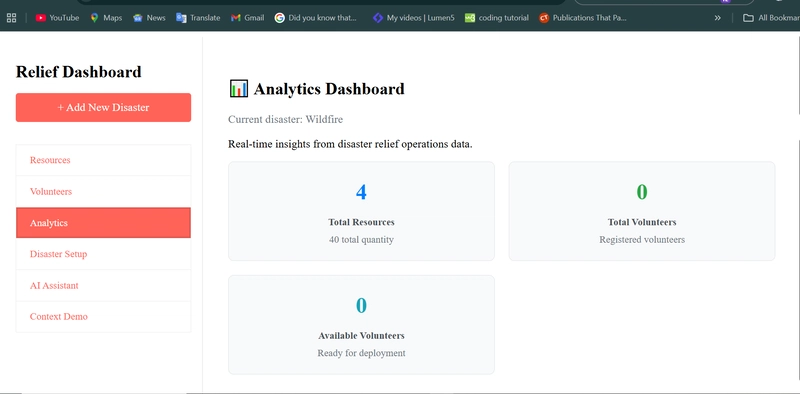Click the teal Available Volunteers value 0
This screenshot has height=394, width=800.
point(361,306)
